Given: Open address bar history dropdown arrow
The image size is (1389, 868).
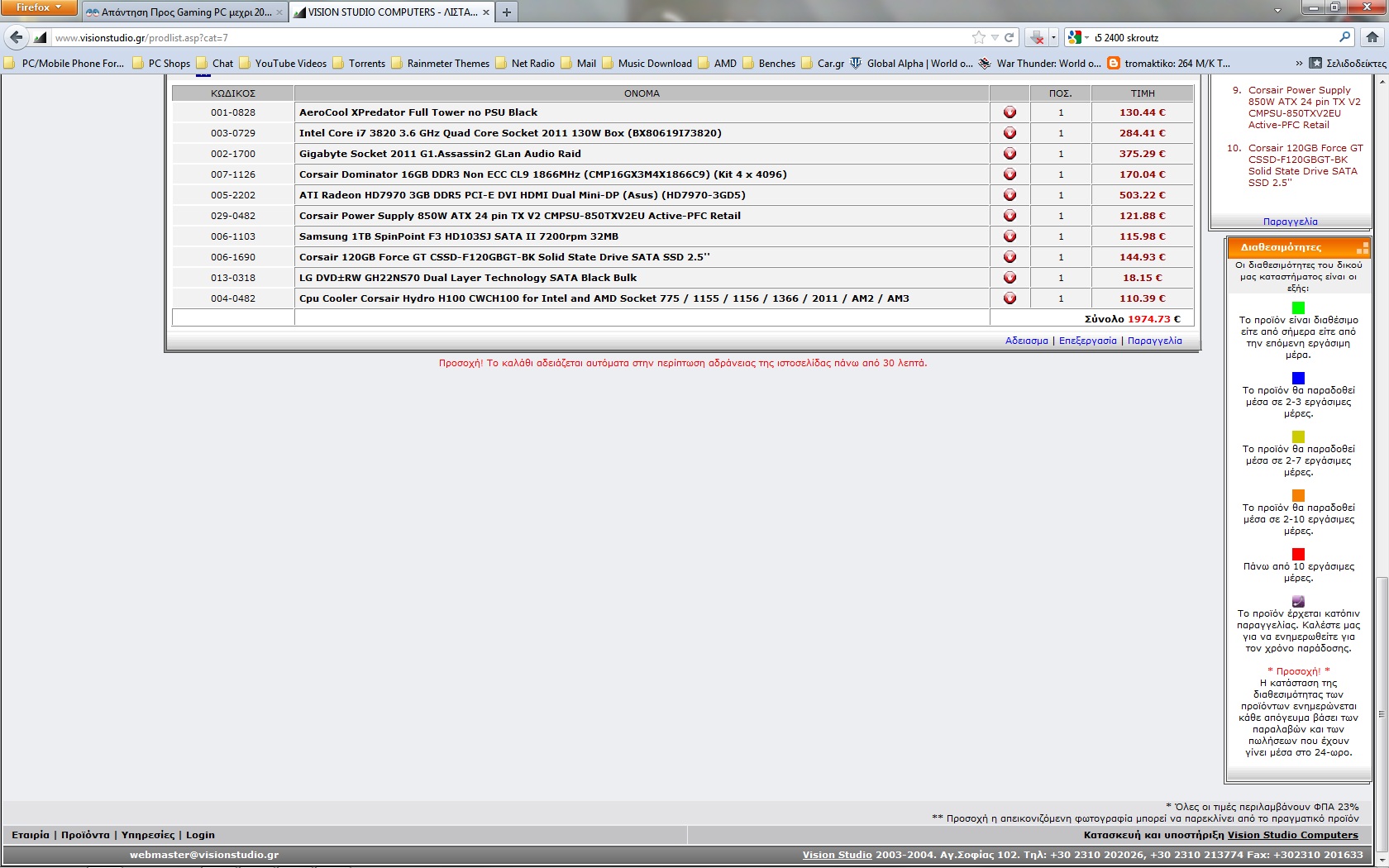Looking at the screenshot, I should click(x=995, y=37).
